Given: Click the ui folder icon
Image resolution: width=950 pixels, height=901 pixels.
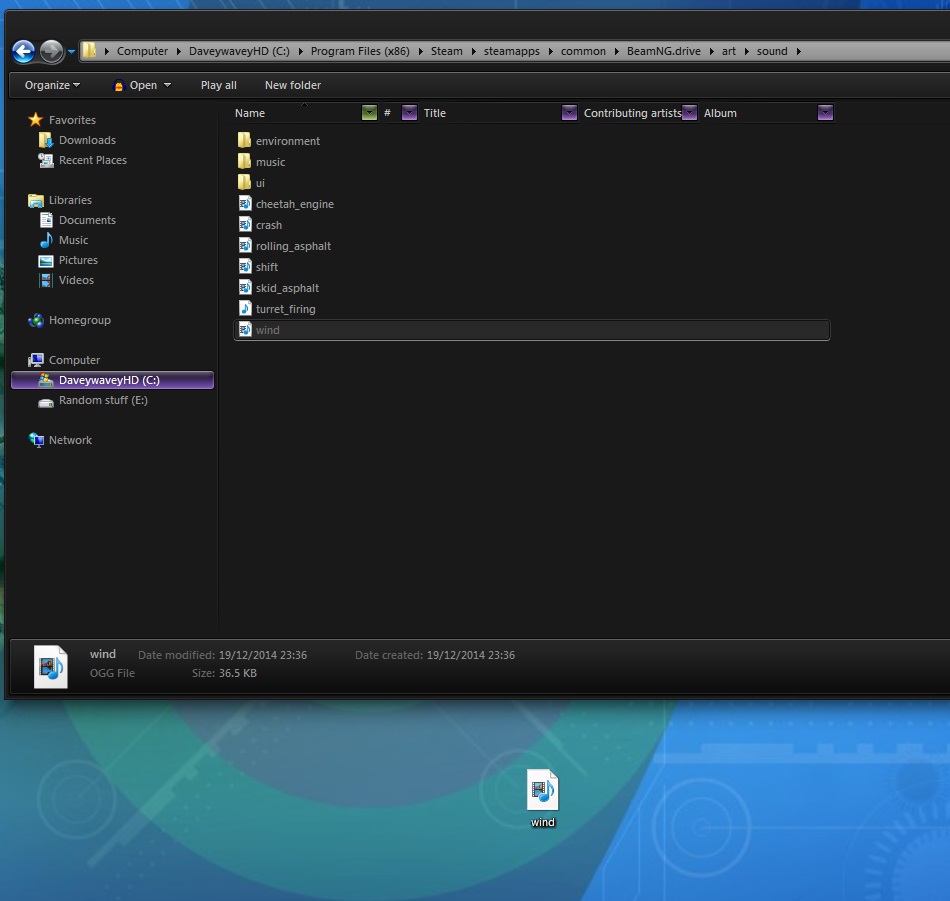Looking at the screenshot, I should [x=244, y=182].
